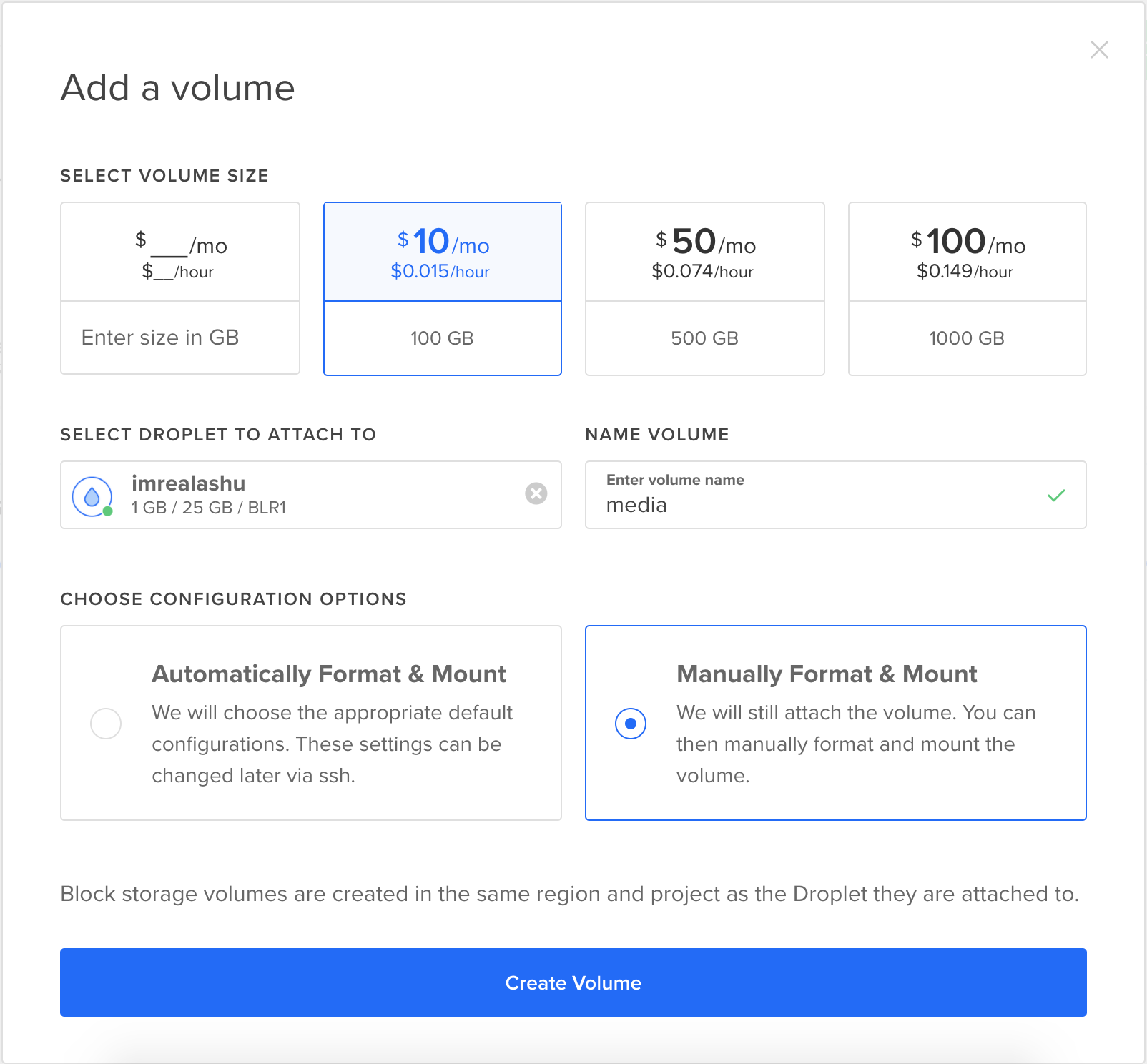Click the 'Add a volume' title

tap(178, 88)
